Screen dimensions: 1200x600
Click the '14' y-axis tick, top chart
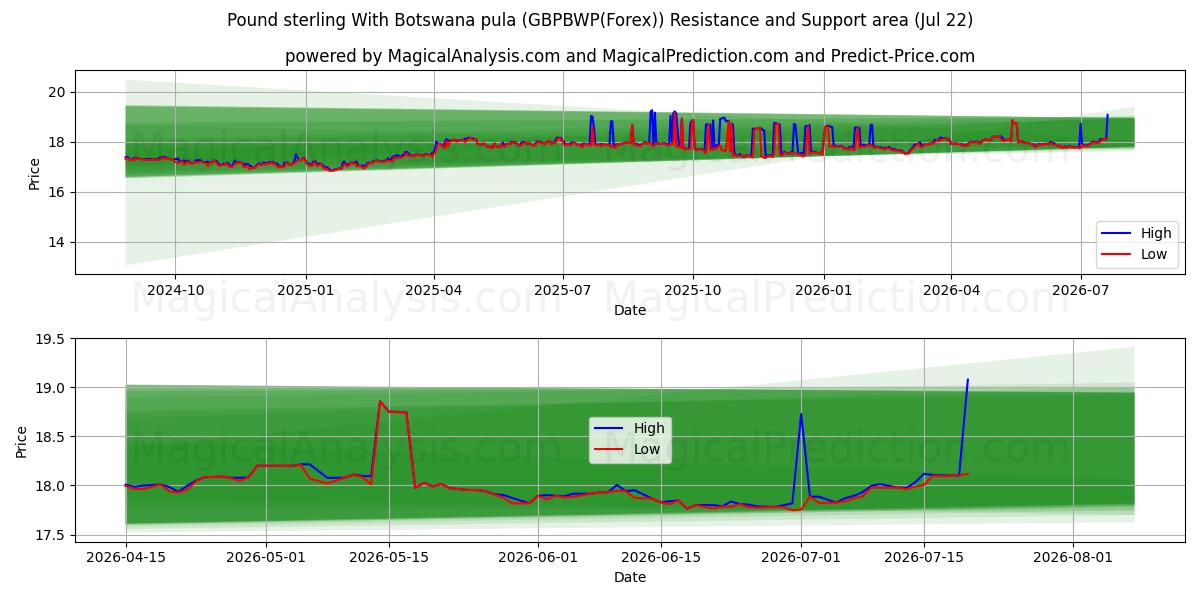point(57,242)
